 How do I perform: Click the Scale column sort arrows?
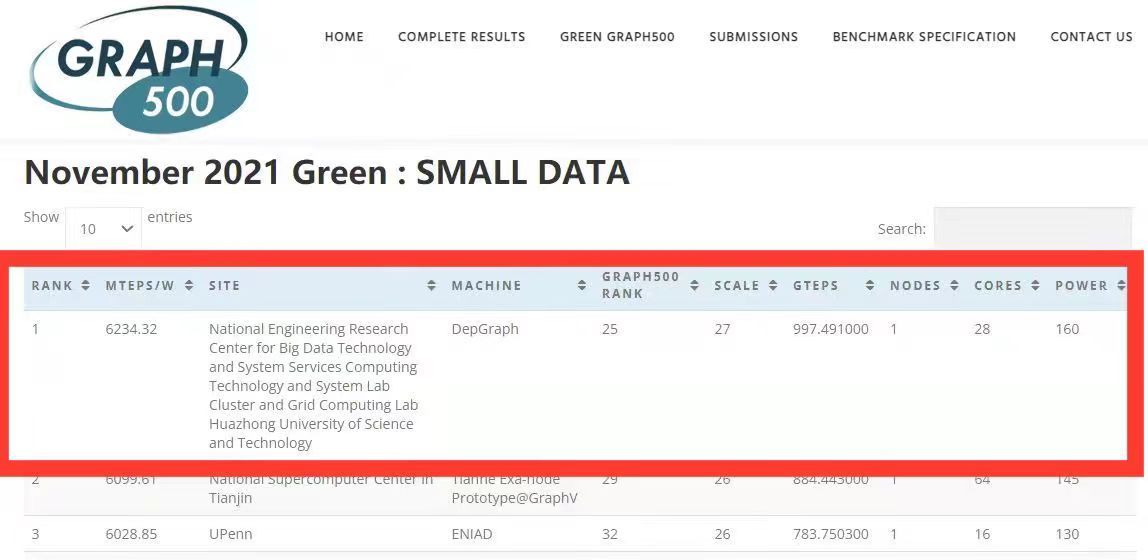click(773, 286)
